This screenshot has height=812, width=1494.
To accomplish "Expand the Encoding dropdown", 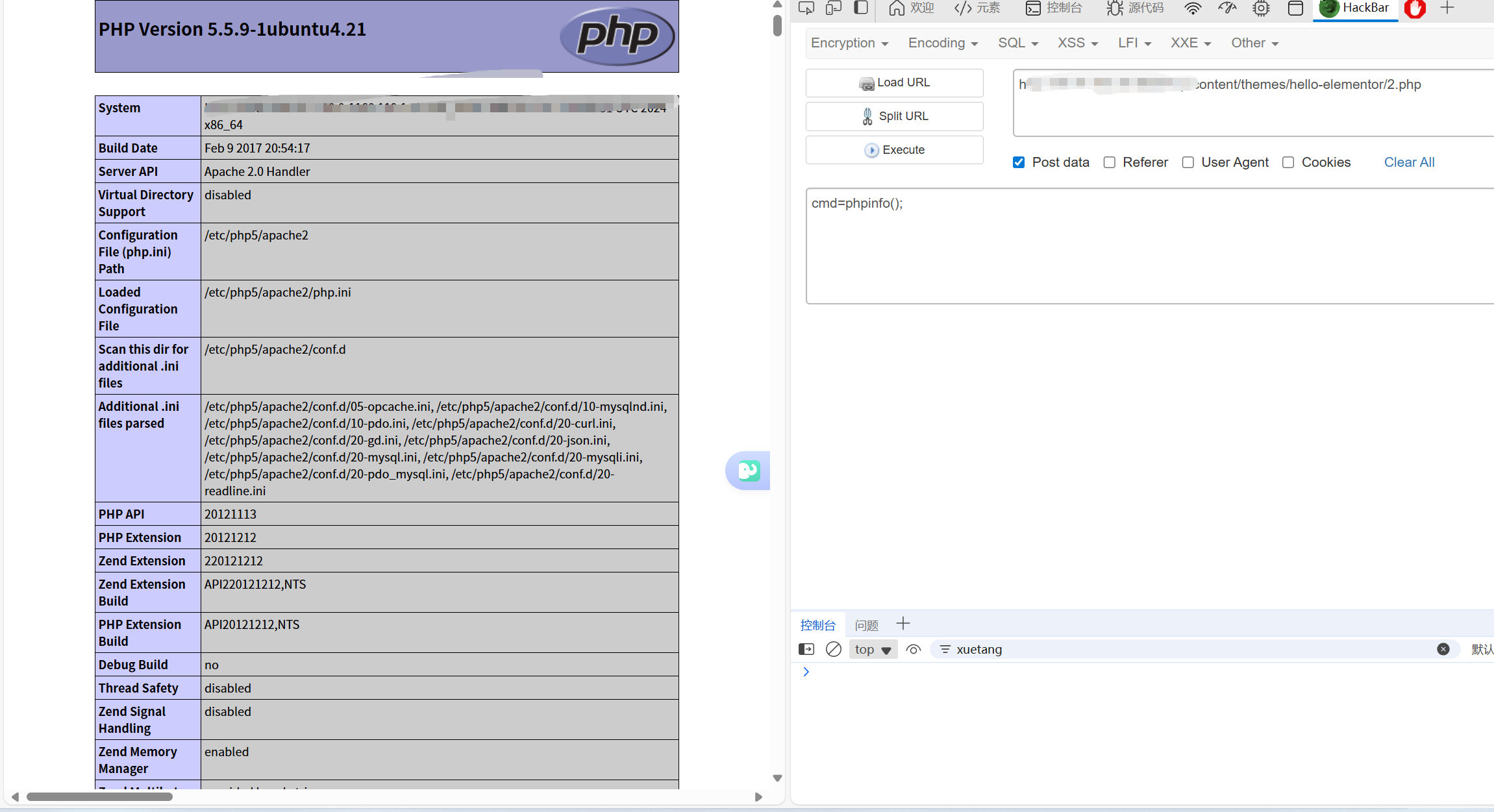I will (x=943, y=43).
